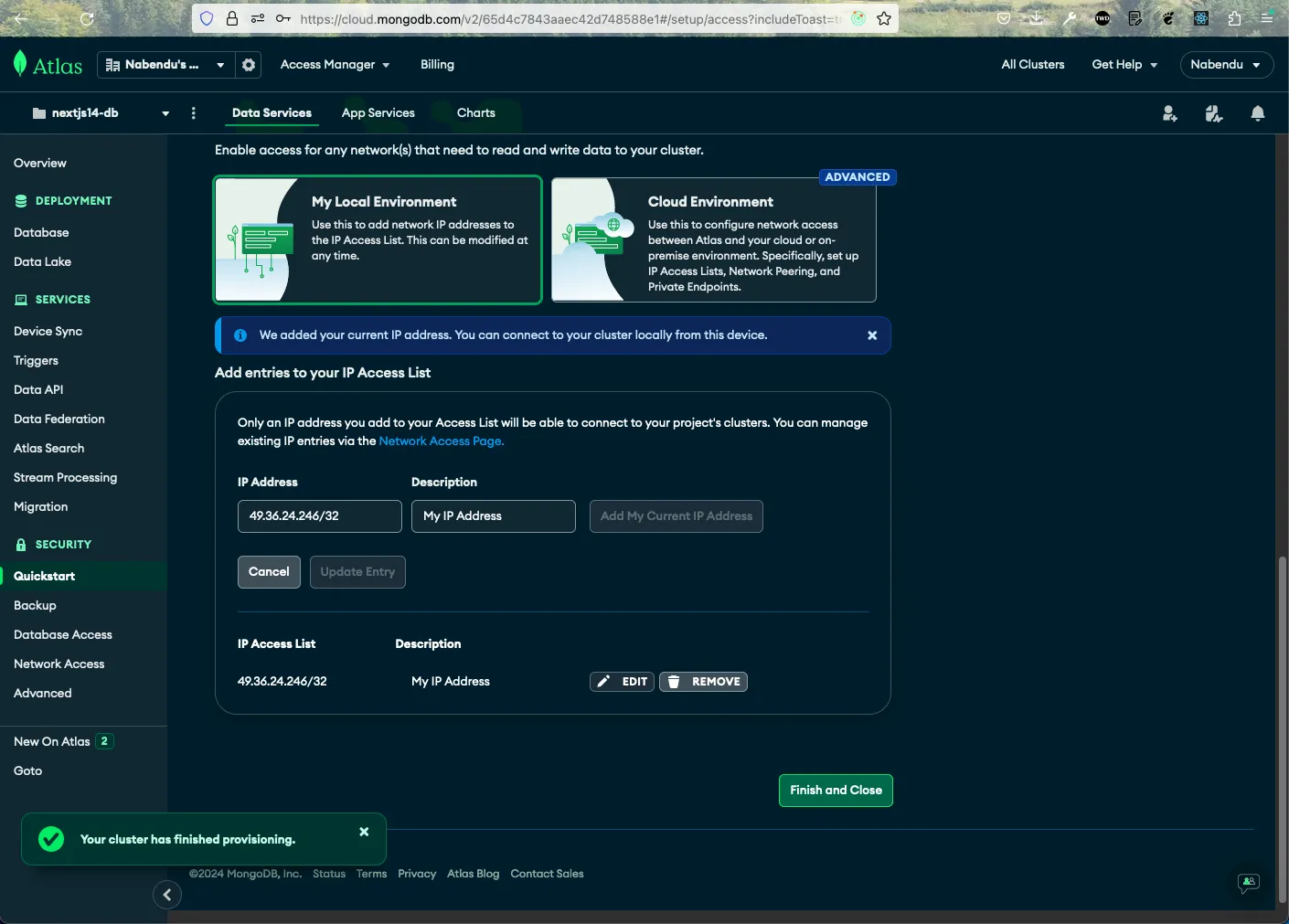Click the padlock site info icon
The width and height of the screenshot is (1289, 924).
232,18
